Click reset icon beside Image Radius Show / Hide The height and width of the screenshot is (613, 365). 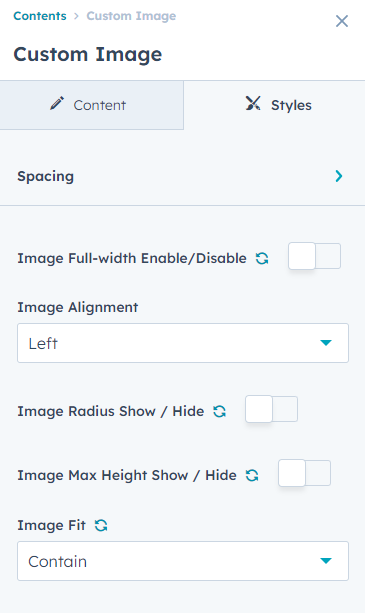219,411
